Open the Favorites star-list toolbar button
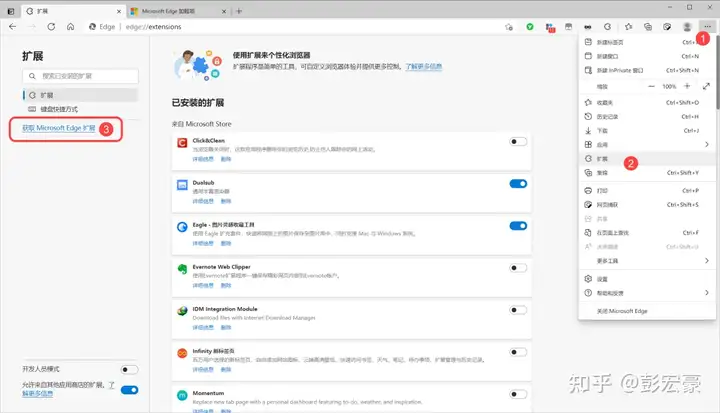This screenshot has height=413, width=720. (629, 27)
